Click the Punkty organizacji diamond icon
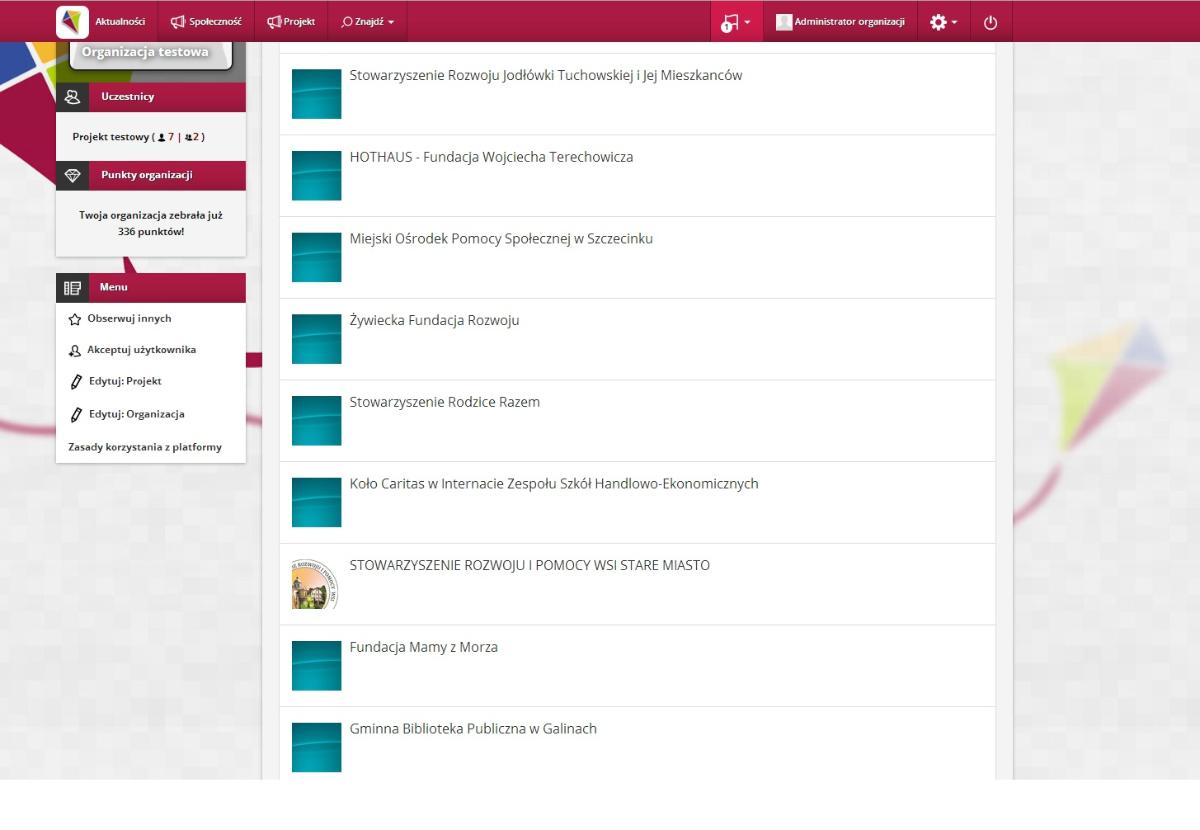Screen dimensions: 1200x830 pyautogui.click(x=72, y=175)
